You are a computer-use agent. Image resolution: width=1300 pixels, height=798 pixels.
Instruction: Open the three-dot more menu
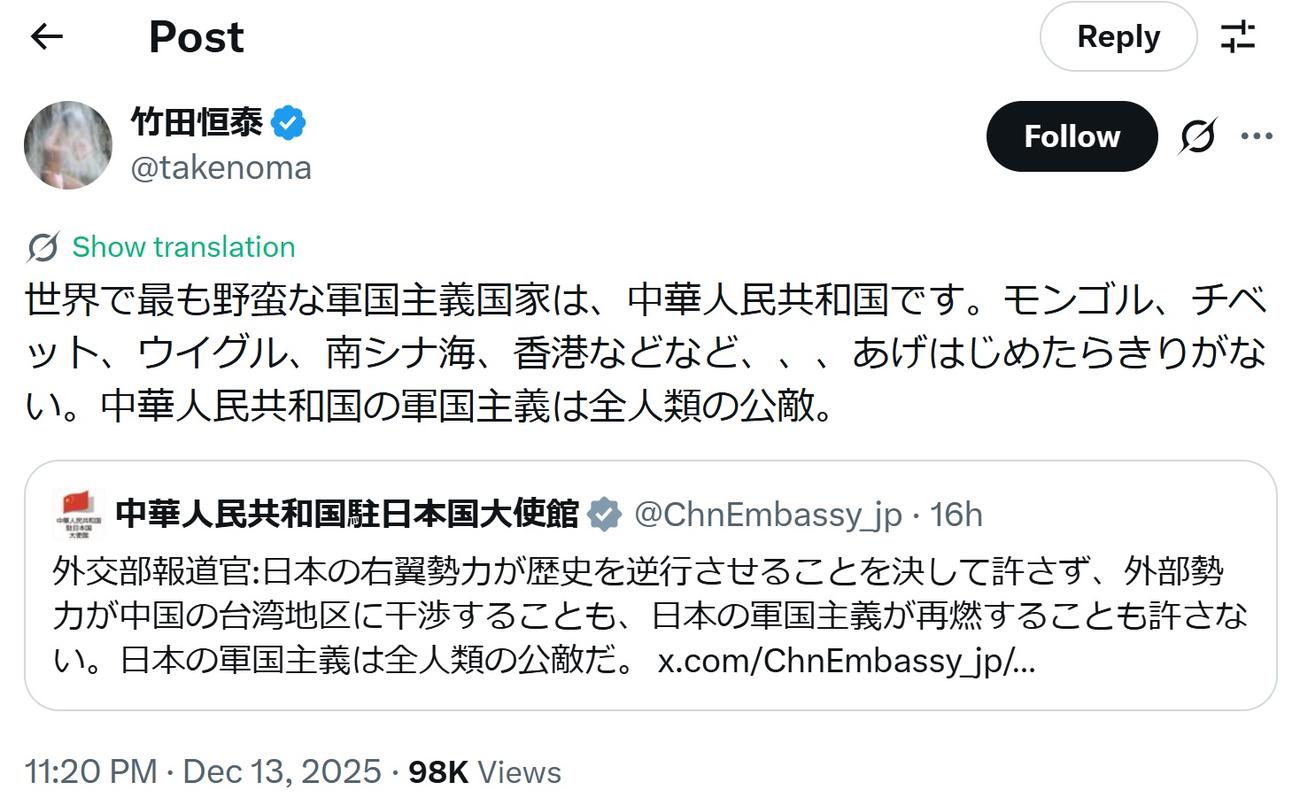click(x=1256, y=136)
